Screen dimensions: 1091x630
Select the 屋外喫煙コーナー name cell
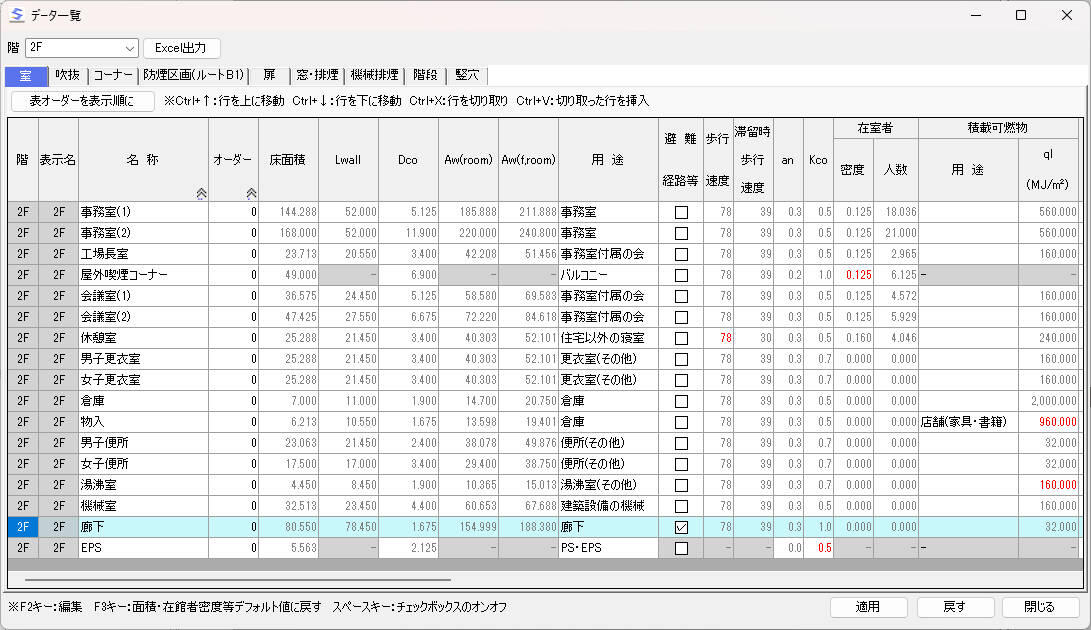click(x=143, y=274)
